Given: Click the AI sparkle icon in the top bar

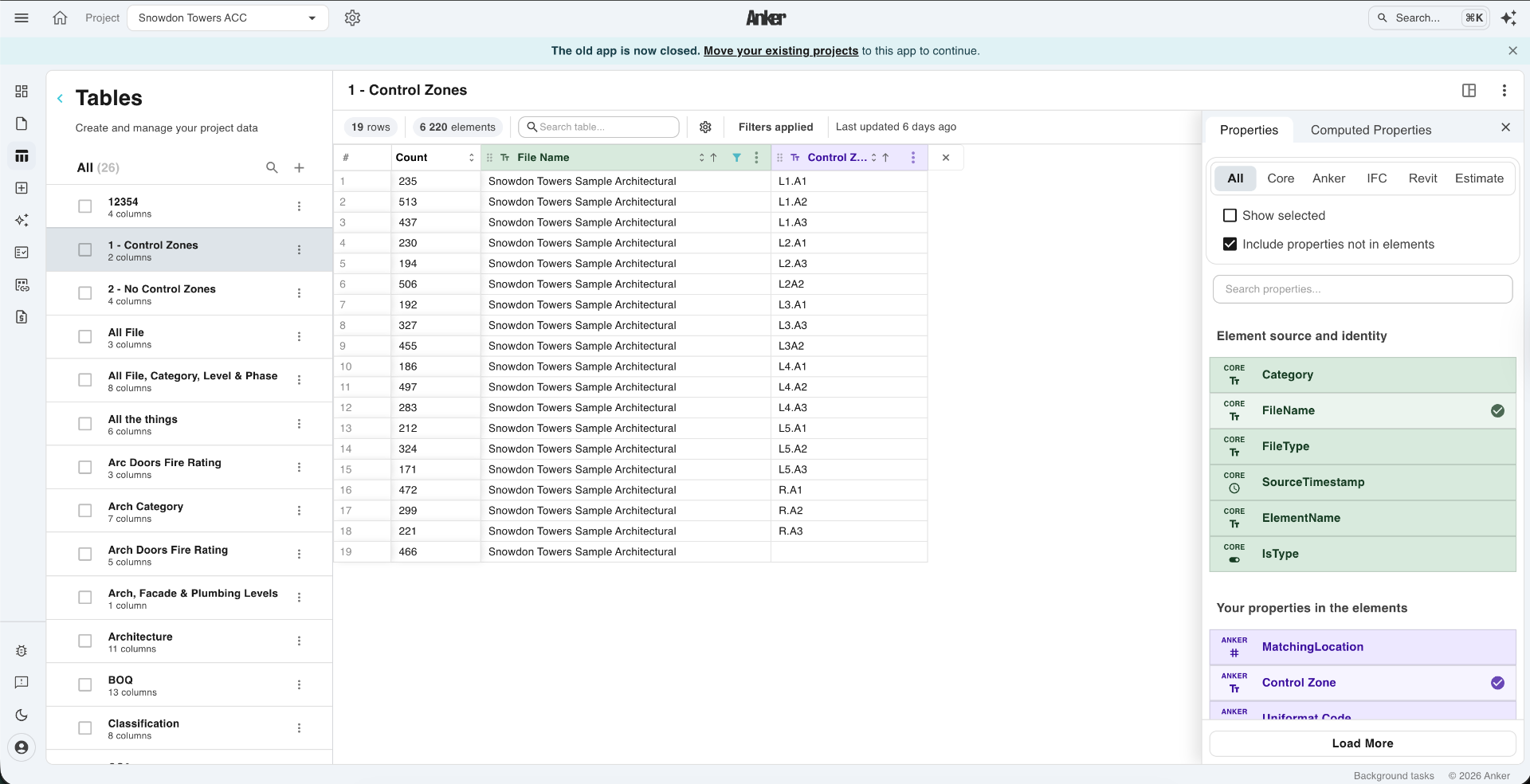Looking at the screenshot, I should (1508, 18).
